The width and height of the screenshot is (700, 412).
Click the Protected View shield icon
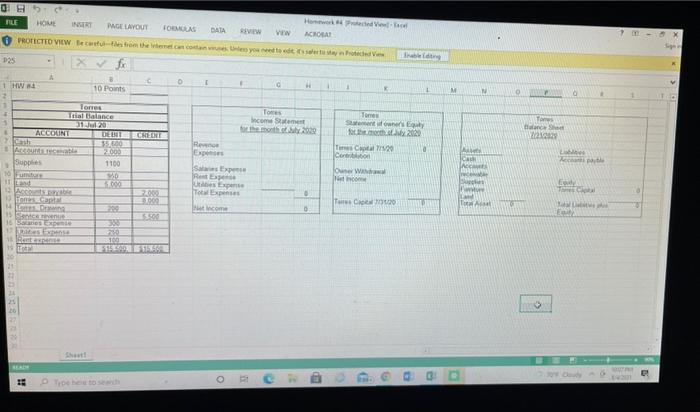(x=7, y=41)
